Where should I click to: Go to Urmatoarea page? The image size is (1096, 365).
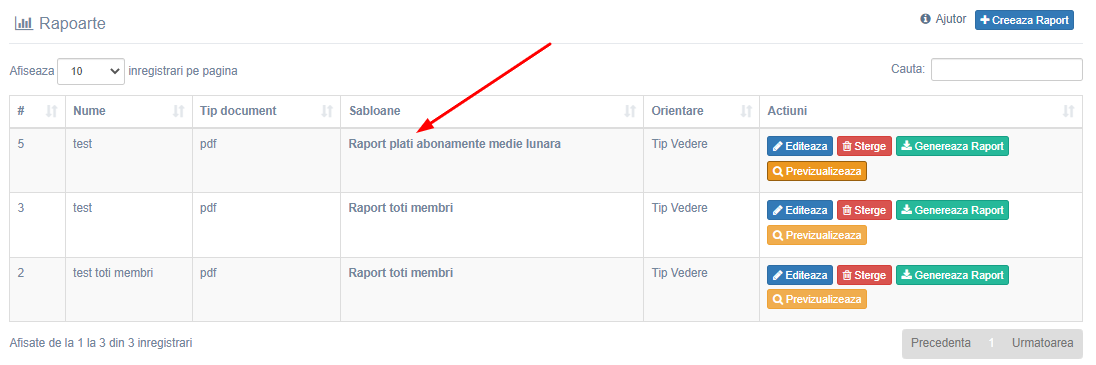pos(1042,343)
